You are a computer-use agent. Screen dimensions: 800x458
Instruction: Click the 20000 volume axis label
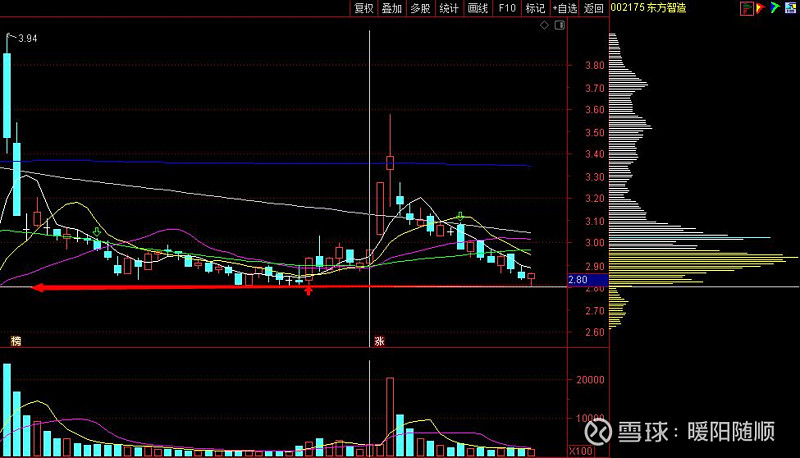[x=590, y=379]
